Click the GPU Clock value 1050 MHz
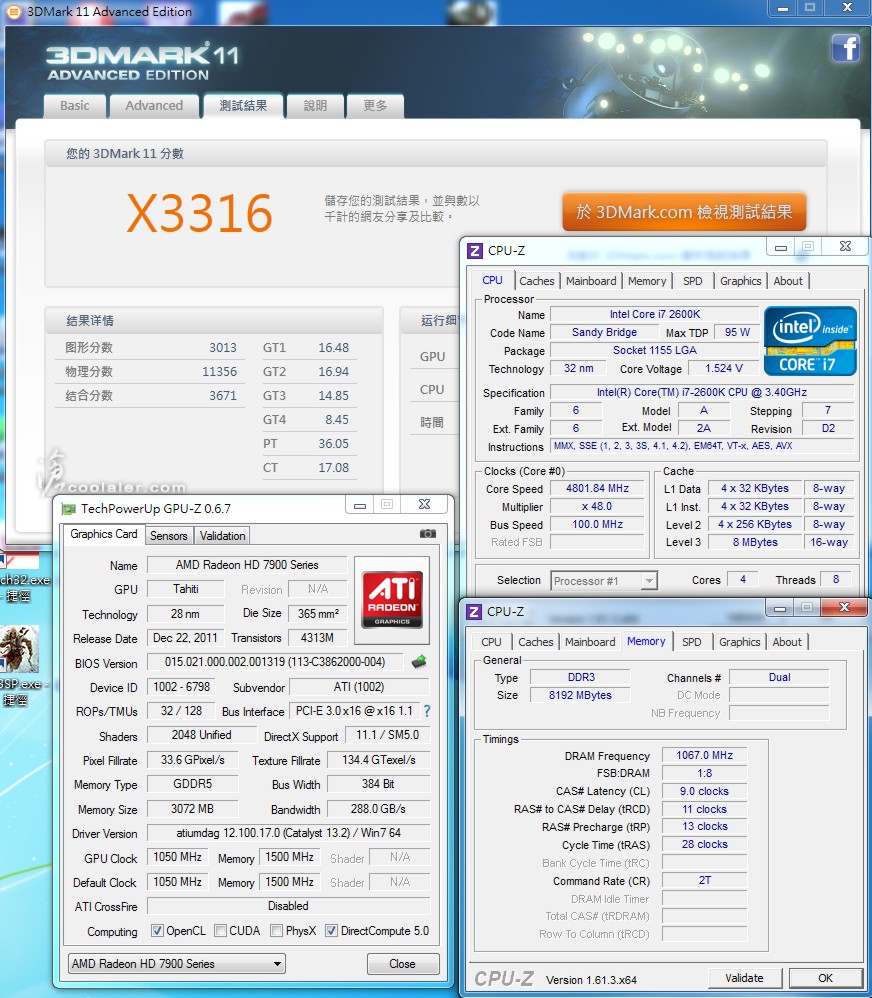 click(x=178, y=857)
